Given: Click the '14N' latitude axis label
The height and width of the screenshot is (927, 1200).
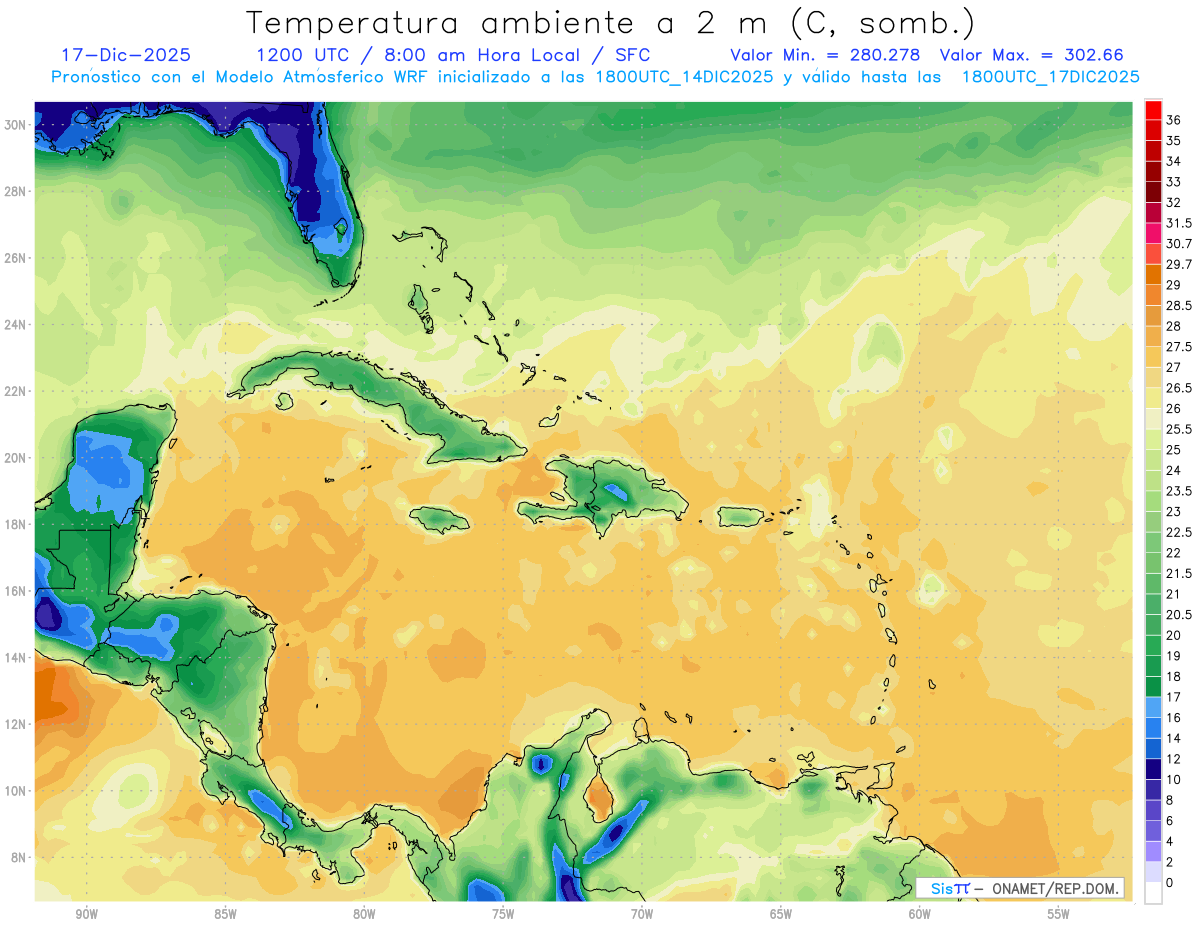Looking at the screenshot, I should 16,658.
